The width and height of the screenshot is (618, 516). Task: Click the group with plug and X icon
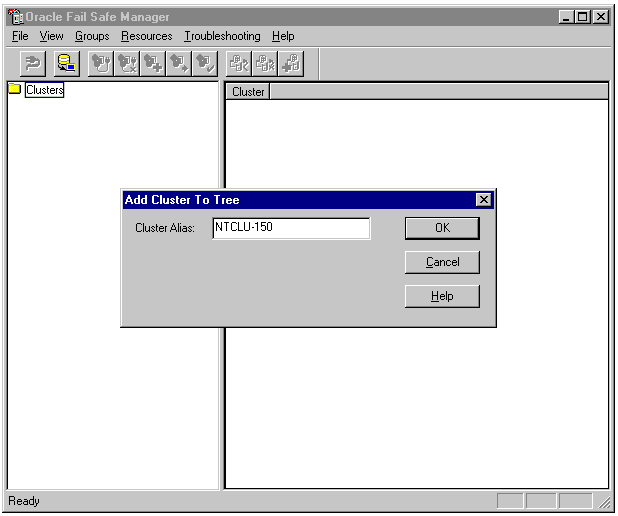[x=127, y=63]
